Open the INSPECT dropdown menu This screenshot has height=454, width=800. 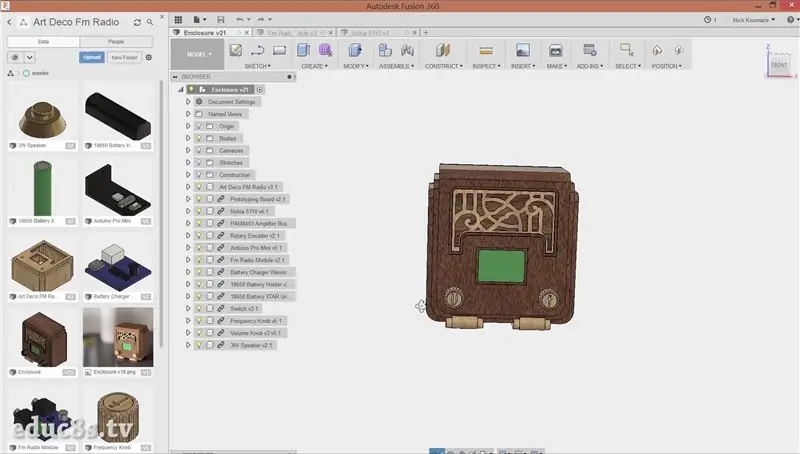486,66
